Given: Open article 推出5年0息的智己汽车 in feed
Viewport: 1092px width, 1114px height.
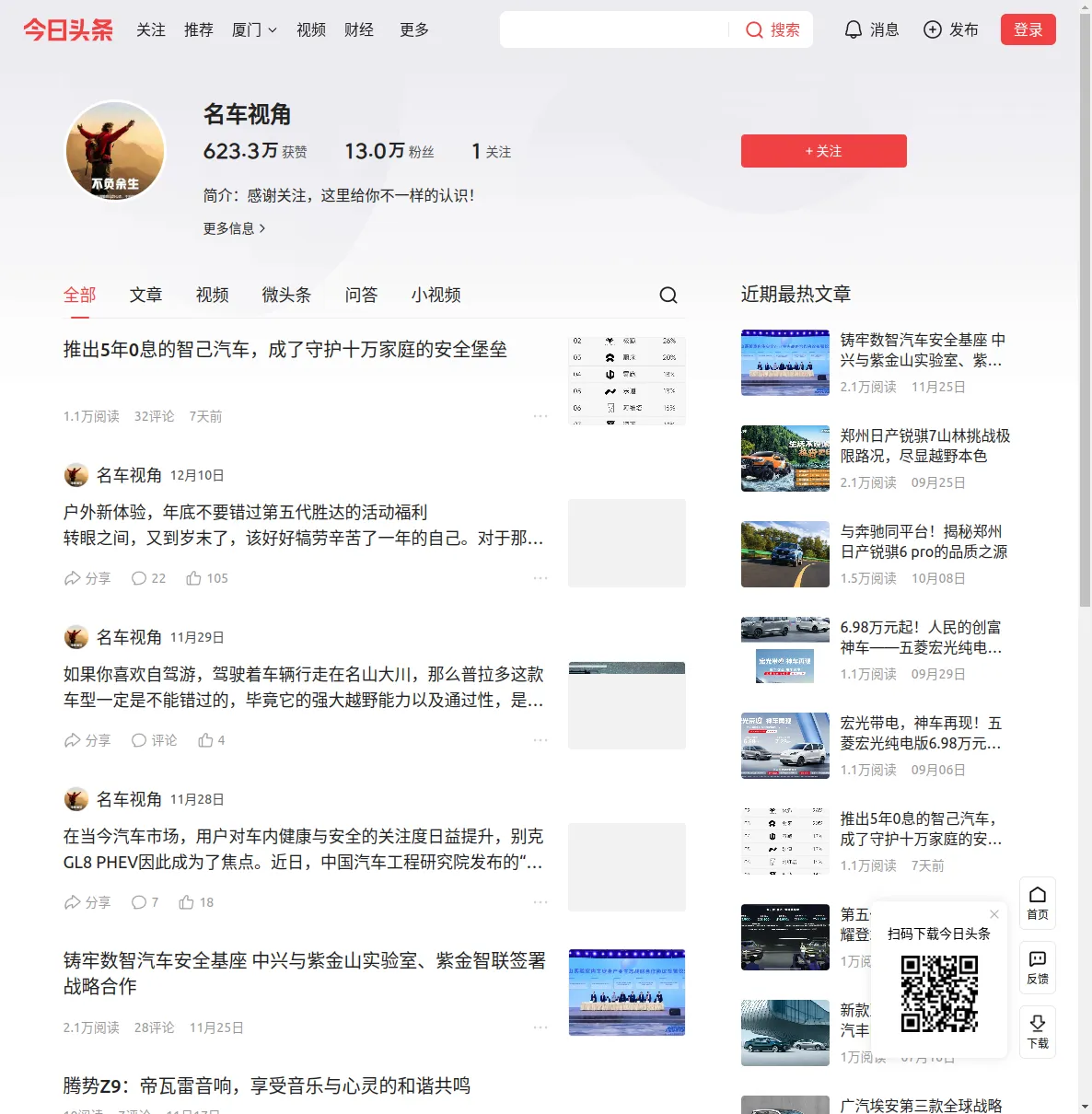Looking at the screenshot, I should point(285,350).
